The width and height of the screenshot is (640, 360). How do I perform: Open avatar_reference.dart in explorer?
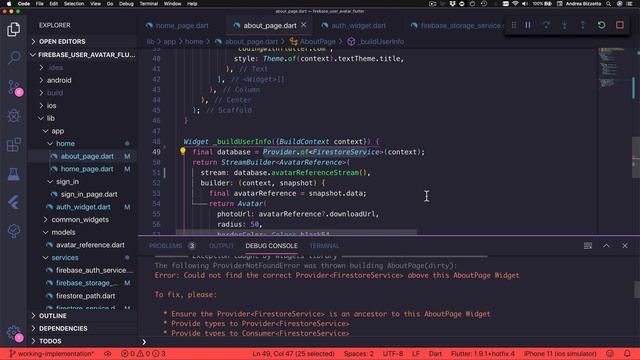(90, 245)
